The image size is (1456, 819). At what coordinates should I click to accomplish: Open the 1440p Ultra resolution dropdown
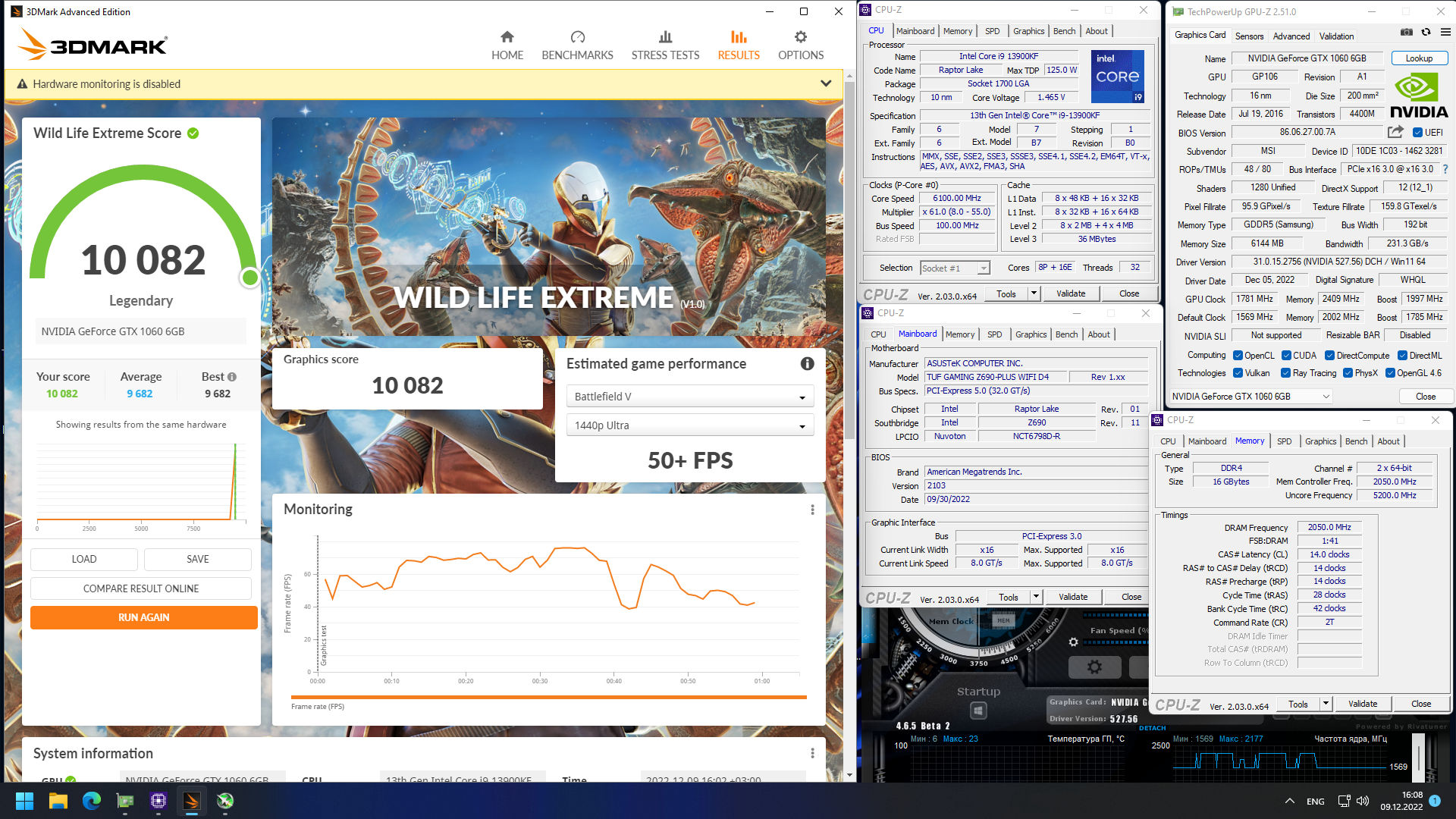pos(689,425)
